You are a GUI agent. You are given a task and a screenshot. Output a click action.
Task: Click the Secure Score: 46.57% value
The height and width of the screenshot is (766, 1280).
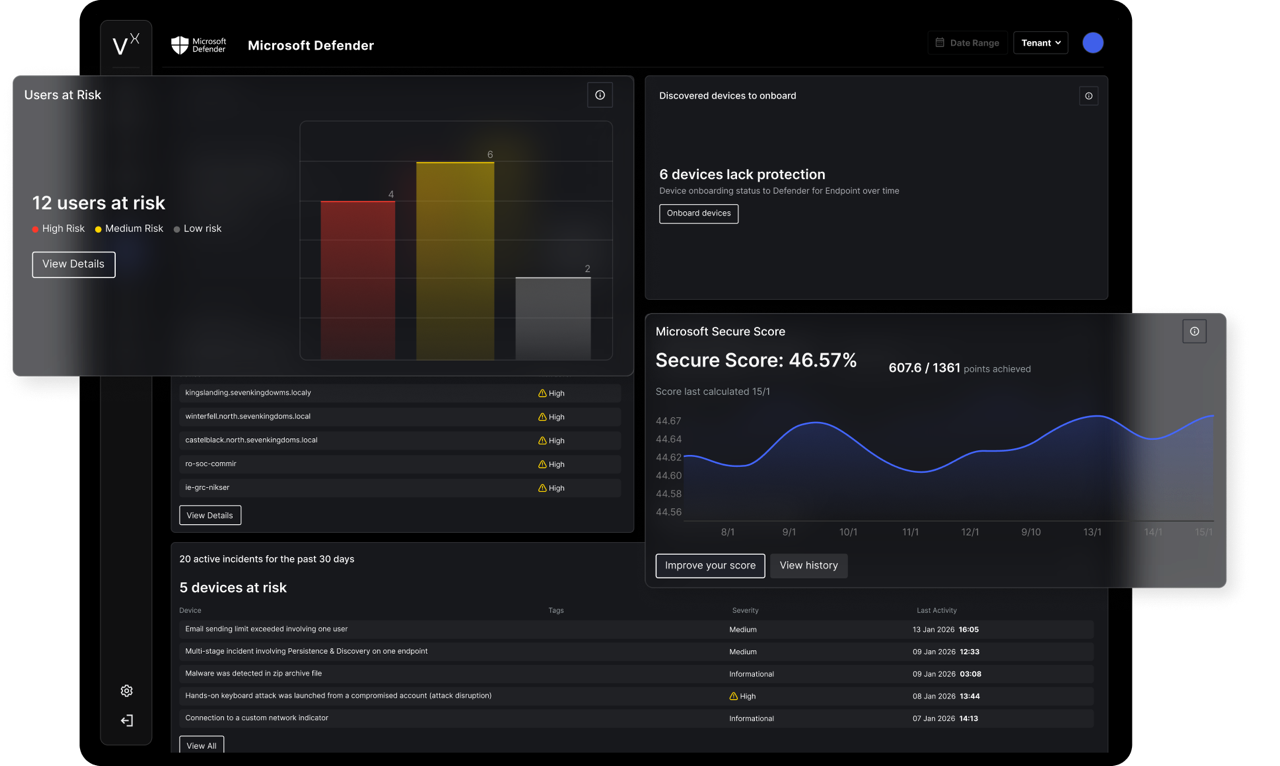pyautogui.click(x=756, y=361)
